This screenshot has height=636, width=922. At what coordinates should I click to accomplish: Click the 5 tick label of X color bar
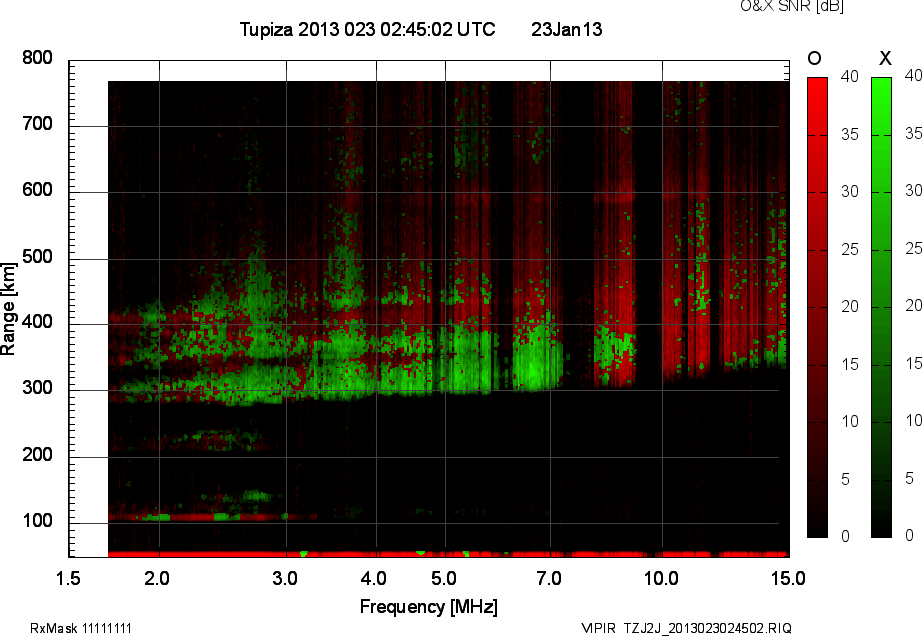coord(910,478)
